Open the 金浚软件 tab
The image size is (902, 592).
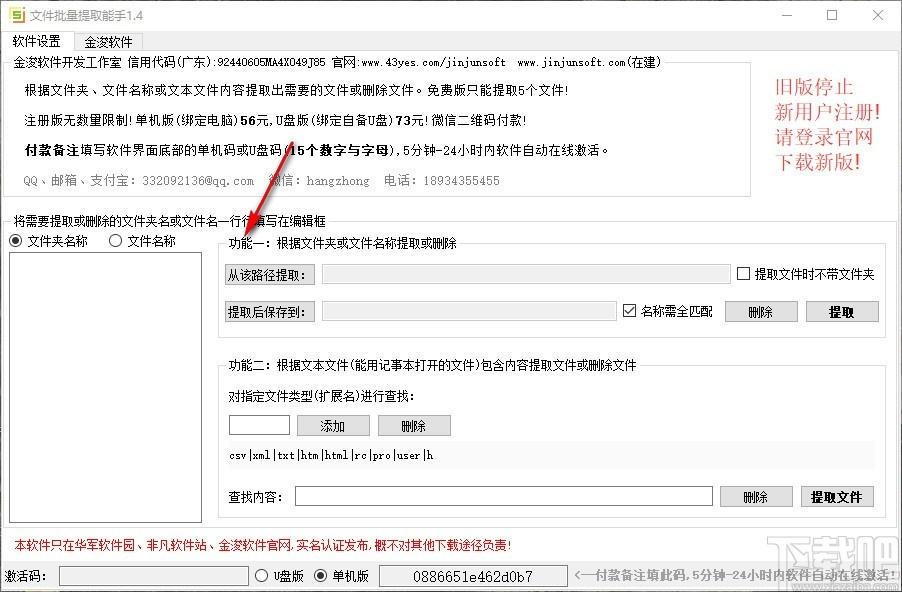[x=108, y=42]
